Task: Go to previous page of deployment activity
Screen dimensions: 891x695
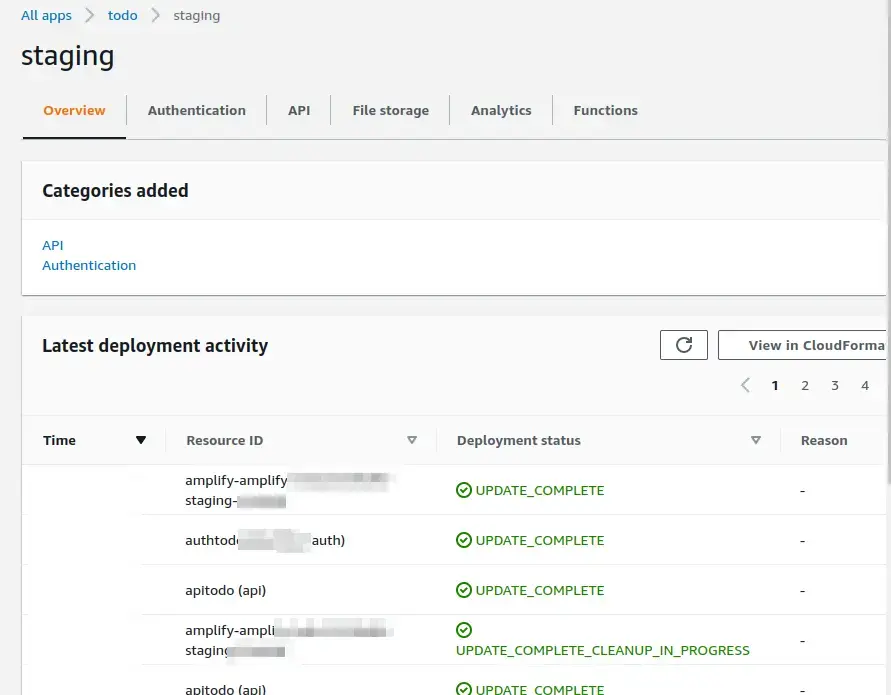Action: pyautogui.click(x=746, y=385)
